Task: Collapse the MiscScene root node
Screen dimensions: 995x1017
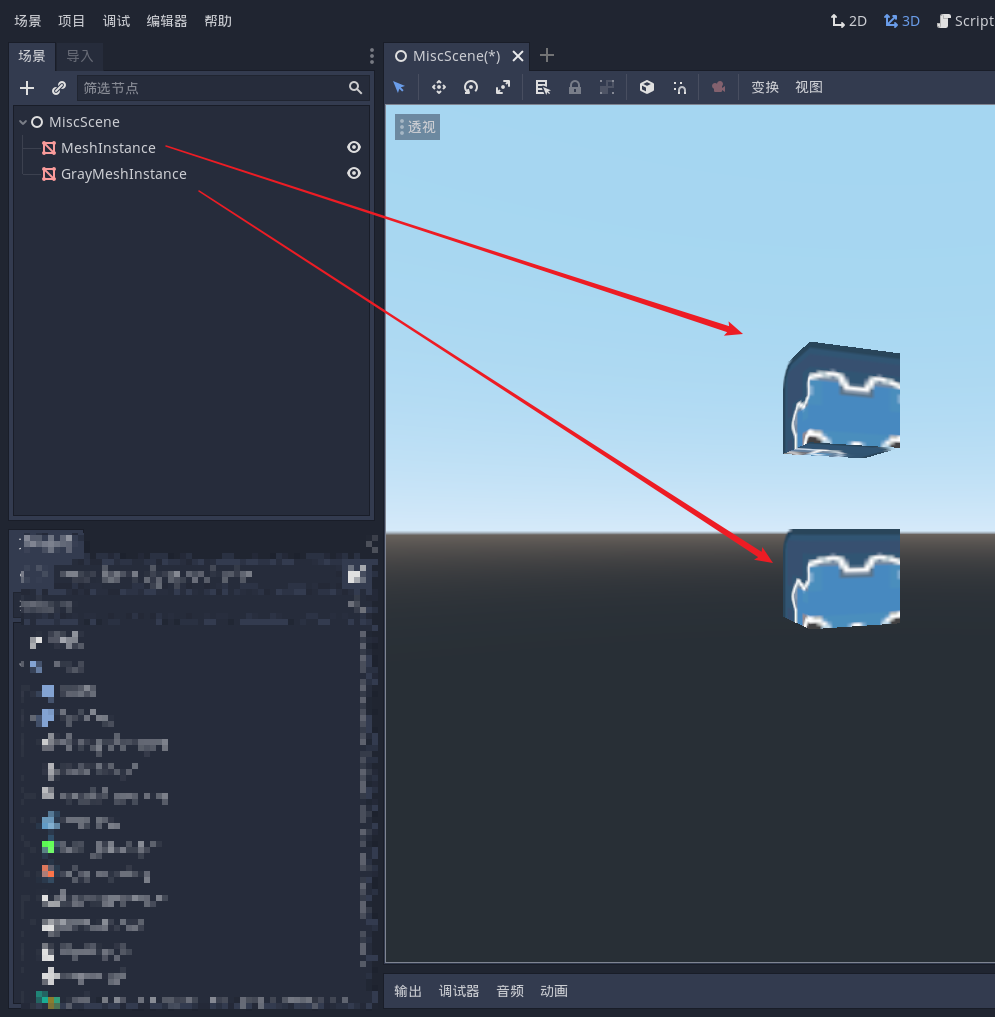Action: [23, 122]
